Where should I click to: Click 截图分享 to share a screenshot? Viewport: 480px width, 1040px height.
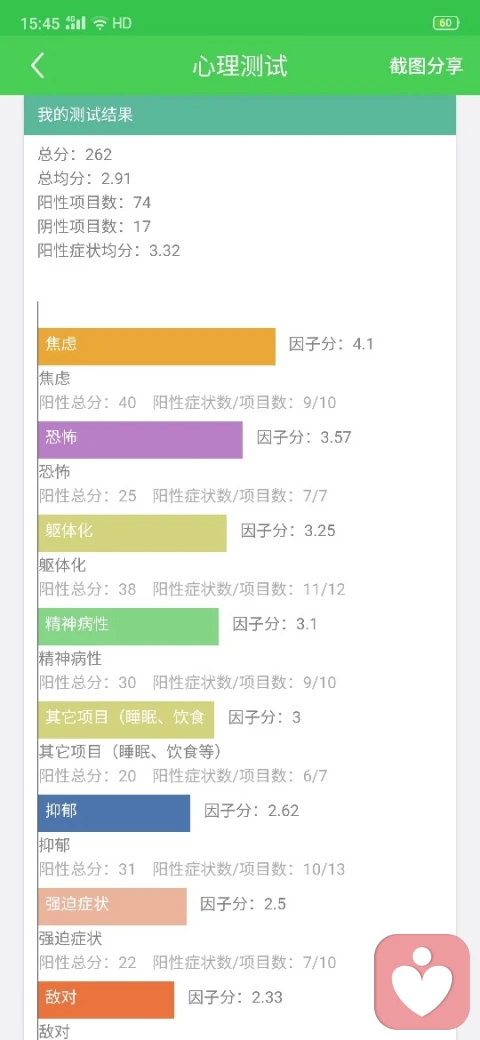(426, 66)
